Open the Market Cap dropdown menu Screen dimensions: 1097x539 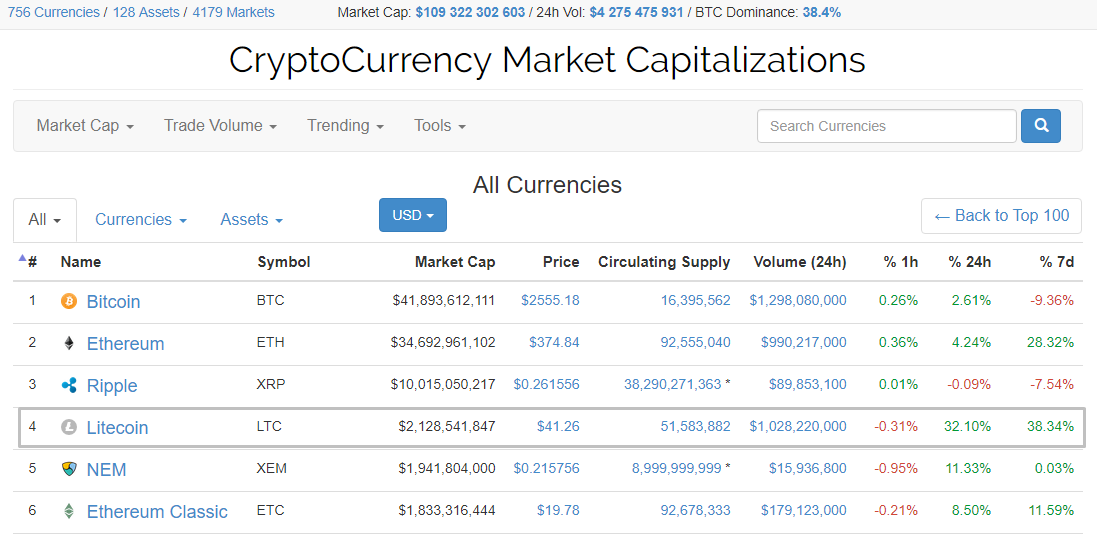point(85,126)
